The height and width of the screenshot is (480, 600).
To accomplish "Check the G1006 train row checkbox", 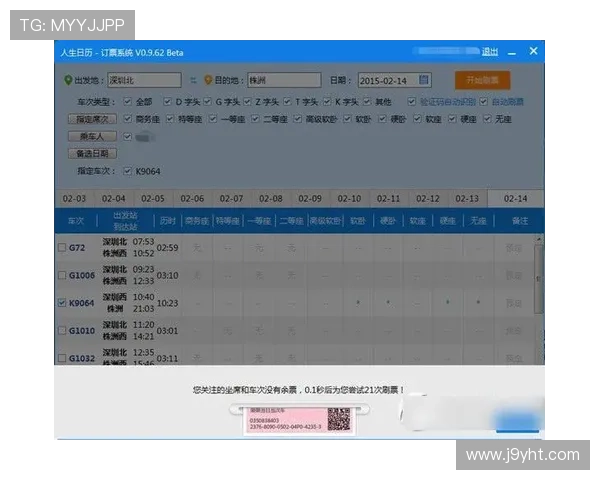I will pos(62,275).
